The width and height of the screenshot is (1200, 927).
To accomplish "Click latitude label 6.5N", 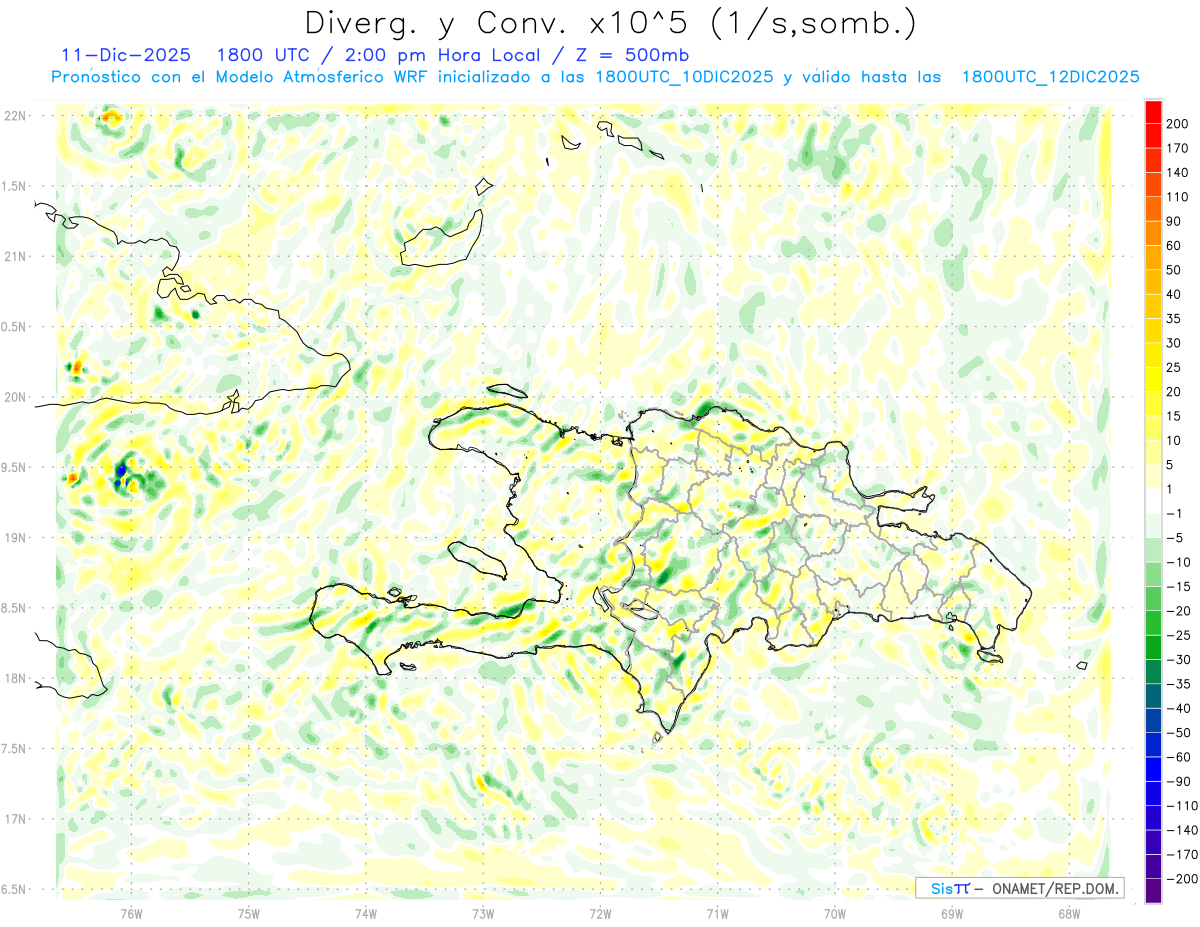I will pos(14,890).
